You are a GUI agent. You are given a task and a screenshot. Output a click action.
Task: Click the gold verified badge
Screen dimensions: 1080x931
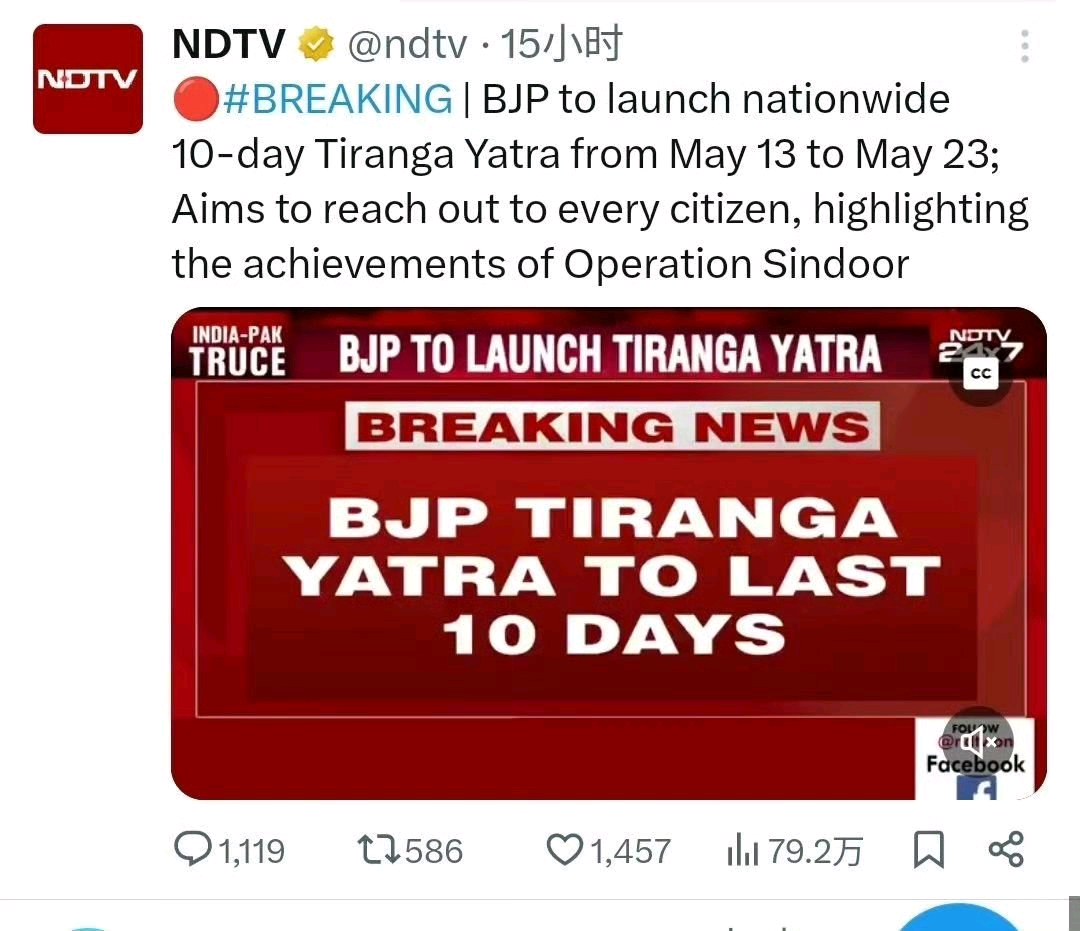point(316,45)
